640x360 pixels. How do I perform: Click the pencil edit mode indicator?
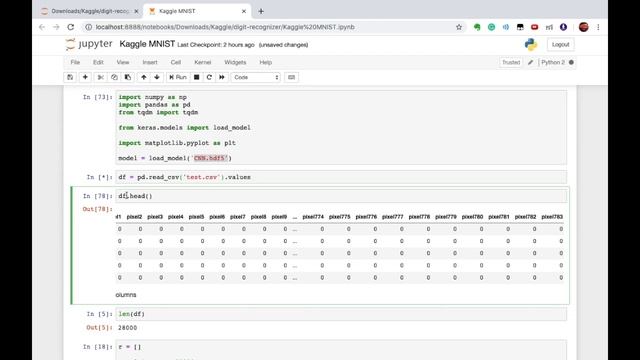531,62
